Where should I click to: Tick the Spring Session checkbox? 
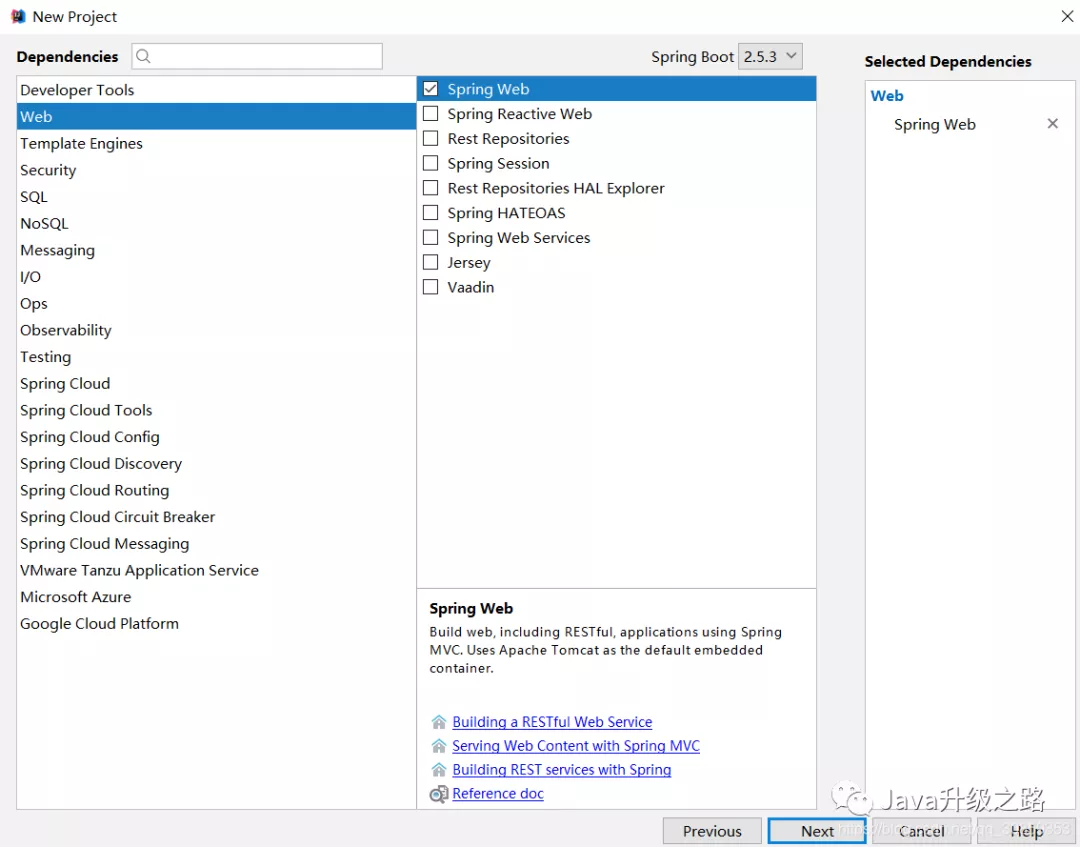pos(430,163)
